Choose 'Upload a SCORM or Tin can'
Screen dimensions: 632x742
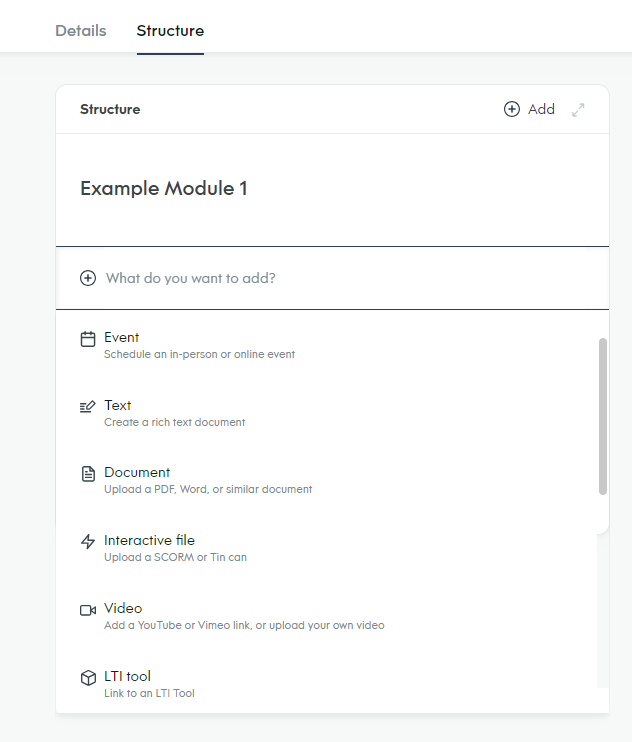(176, 557)
